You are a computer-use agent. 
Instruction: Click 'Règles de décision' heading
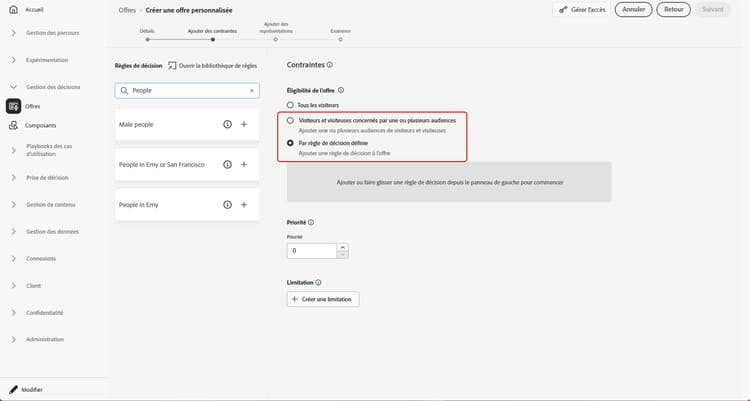click(x=138, y=66)
